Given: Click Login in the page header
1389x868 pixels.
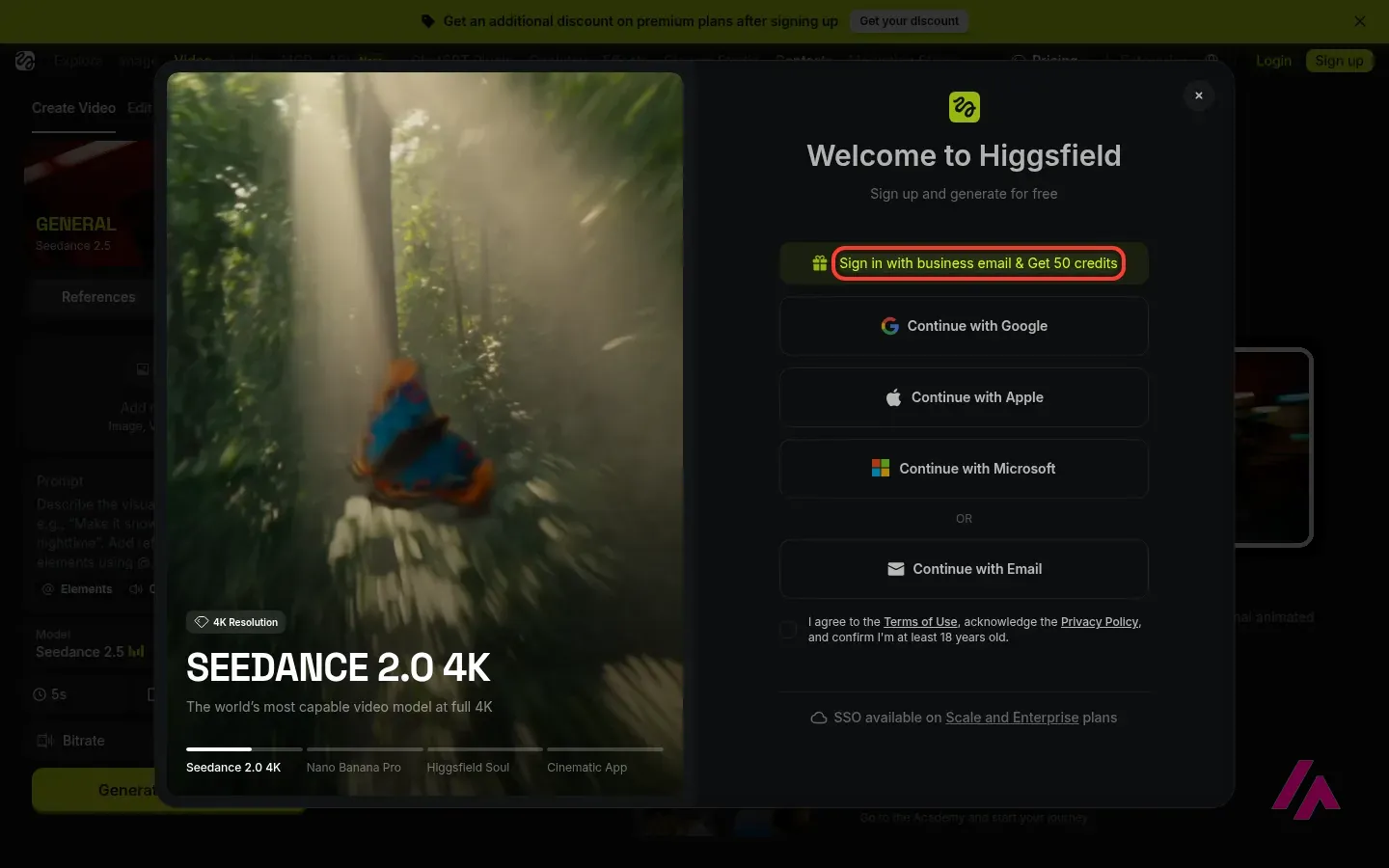Looking at the screenshot, I should coord(1273,61).
